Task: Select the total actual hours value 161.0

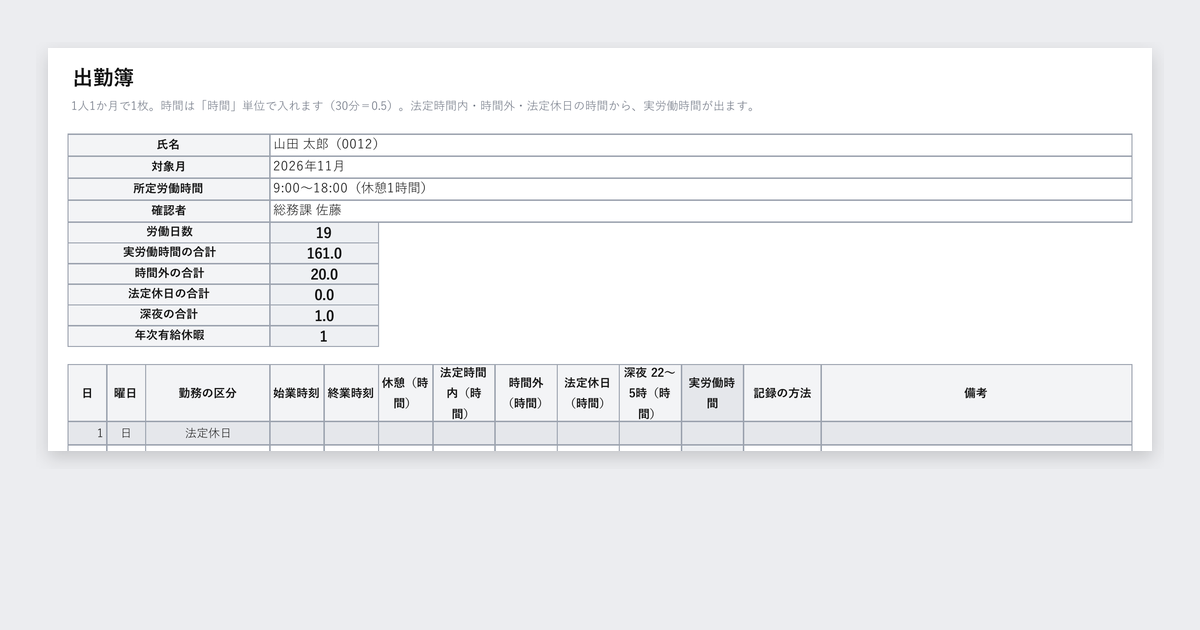Action: [x=324, y=253]
